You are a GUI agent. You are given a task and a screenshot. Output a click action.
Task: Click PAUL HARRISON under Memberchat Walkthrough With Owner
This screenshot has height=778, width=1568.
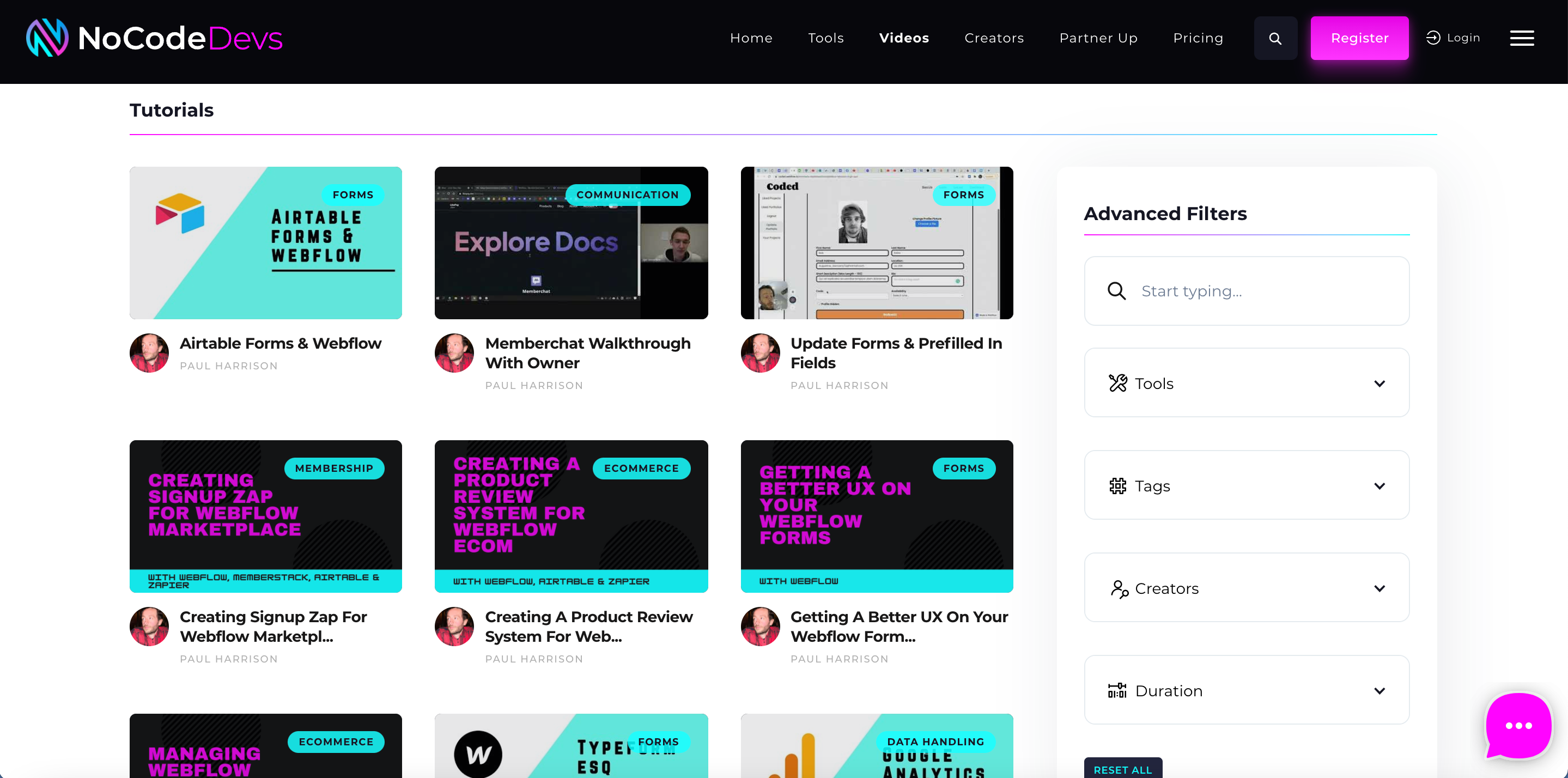(534, 385)
